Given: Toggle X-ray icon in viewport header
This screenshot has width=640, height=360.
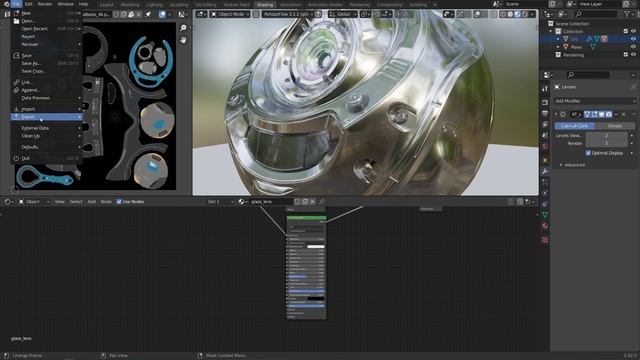Looking at the screenshot, I should [493, 14].
